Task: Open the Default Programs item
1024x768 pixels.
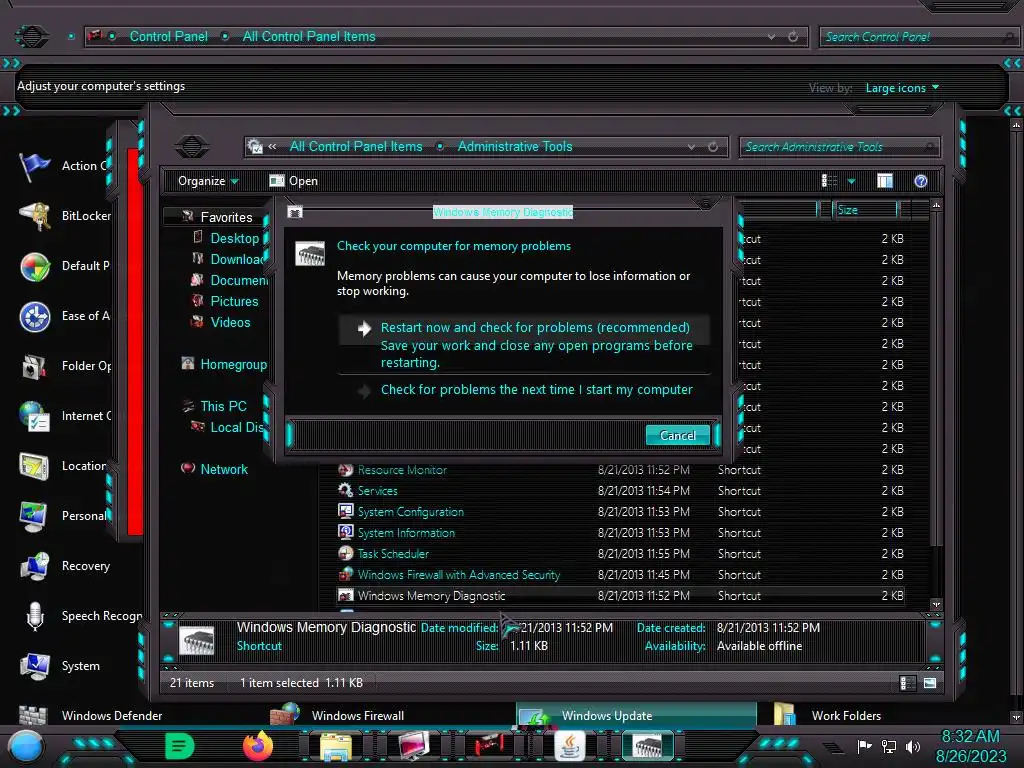Action: click(x=64, y=266)
